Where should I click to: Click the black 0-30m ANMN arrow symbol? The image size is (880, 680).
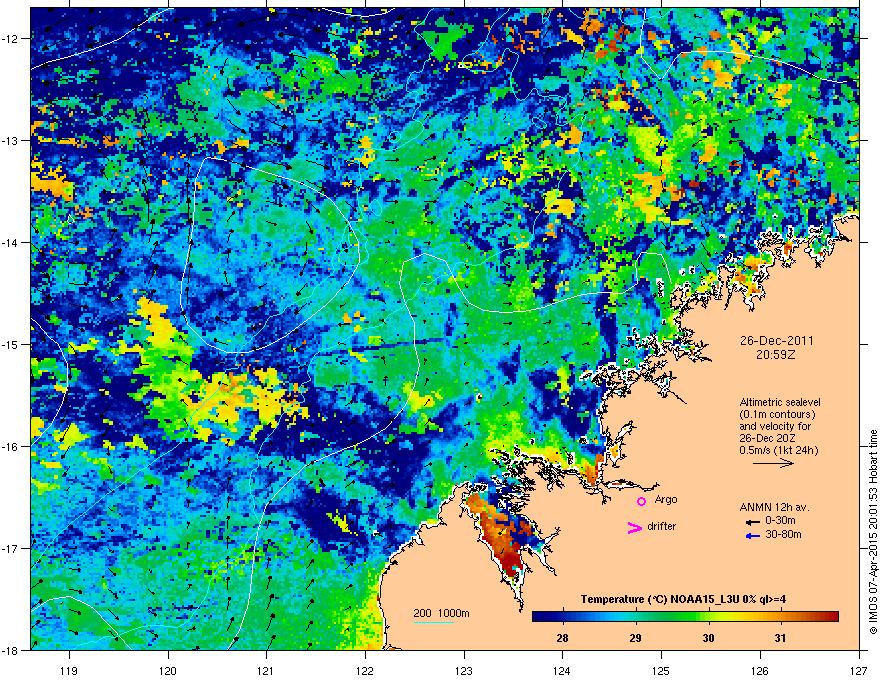tap(753, 522)
